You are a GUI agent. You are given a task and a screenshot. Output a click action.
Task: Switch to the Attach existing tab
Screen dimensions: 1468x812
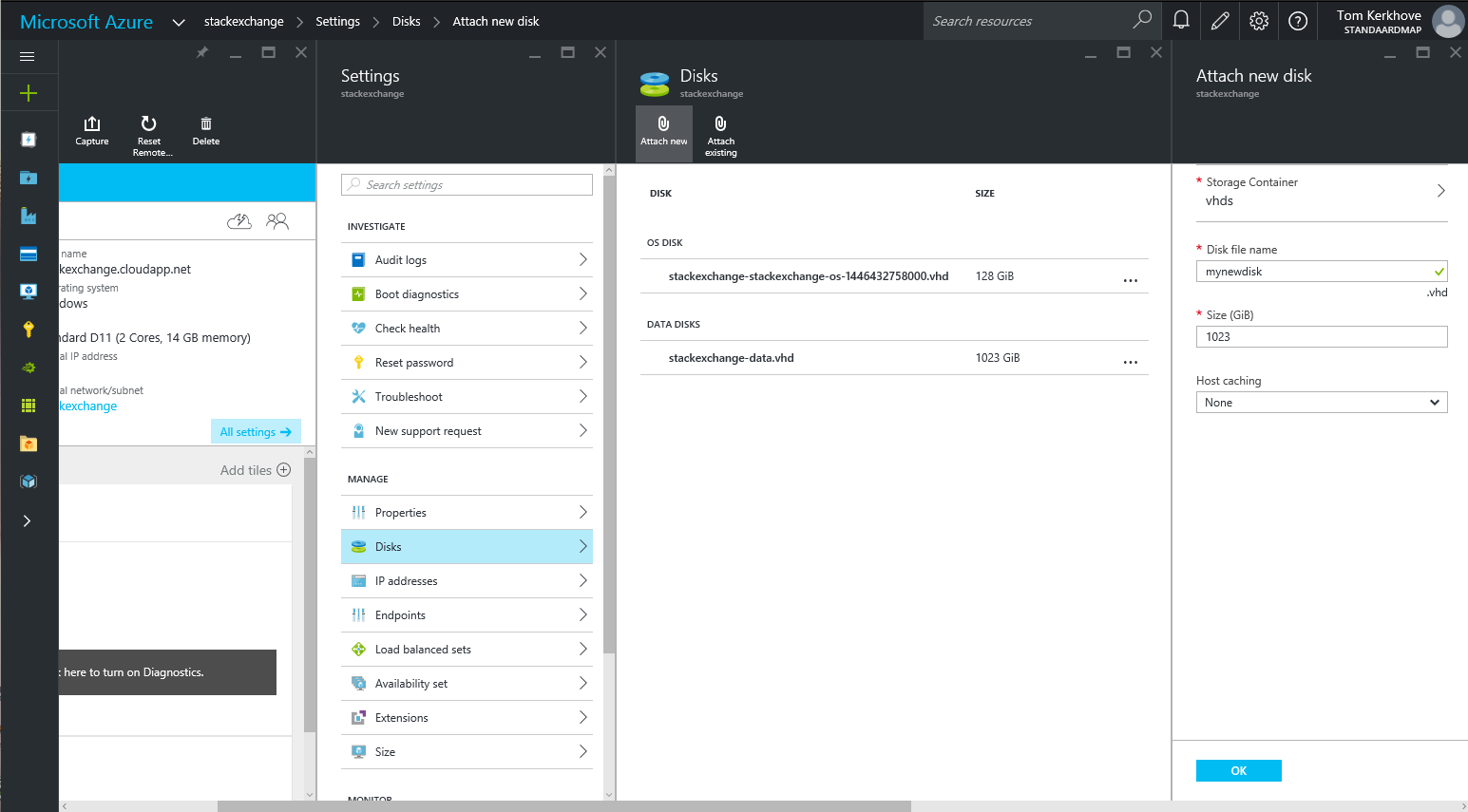coord(720,133)
